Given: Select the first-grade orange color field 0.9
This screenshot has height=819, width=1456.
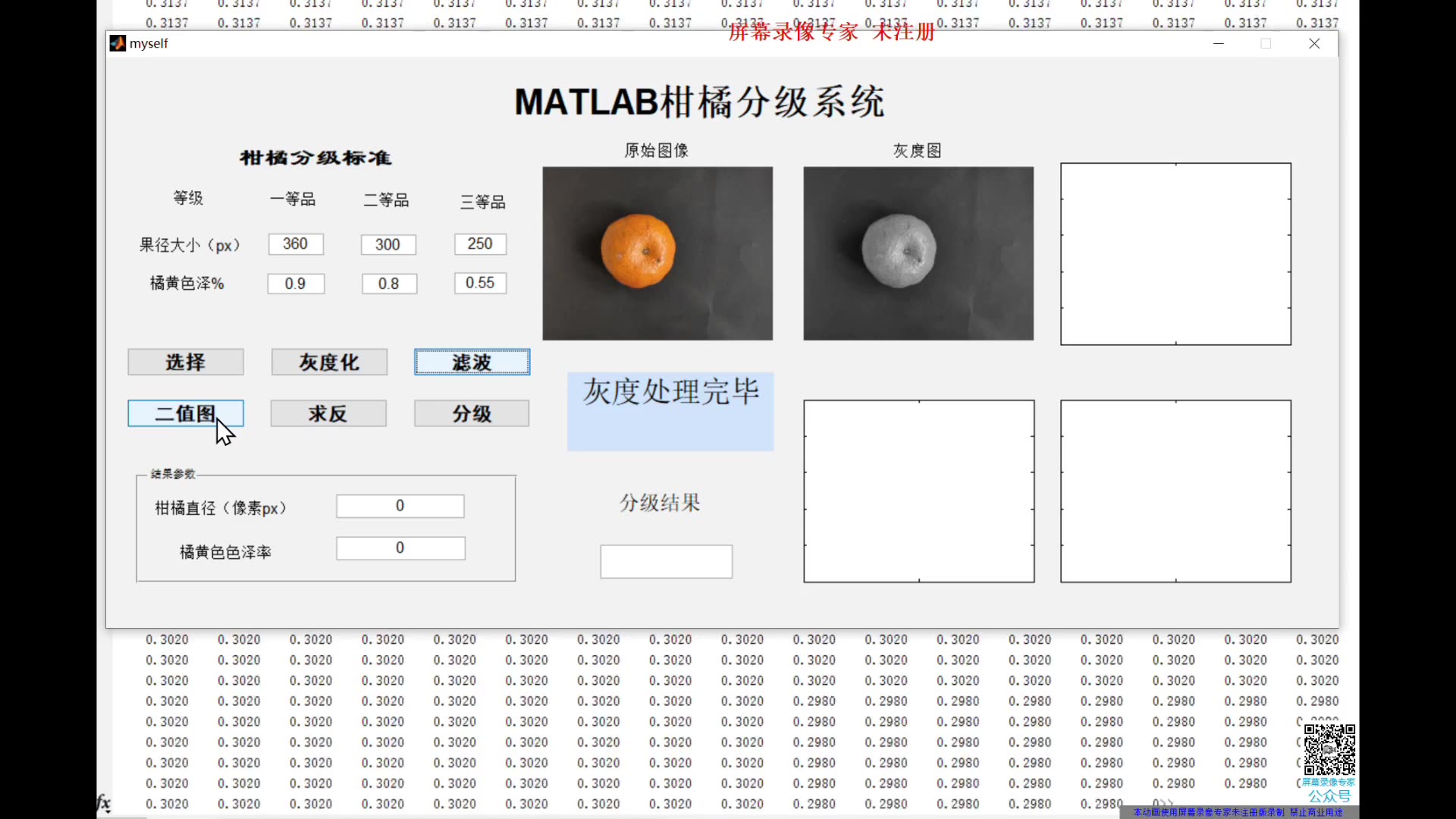Looking at the screenshot, I should (296, 284).
